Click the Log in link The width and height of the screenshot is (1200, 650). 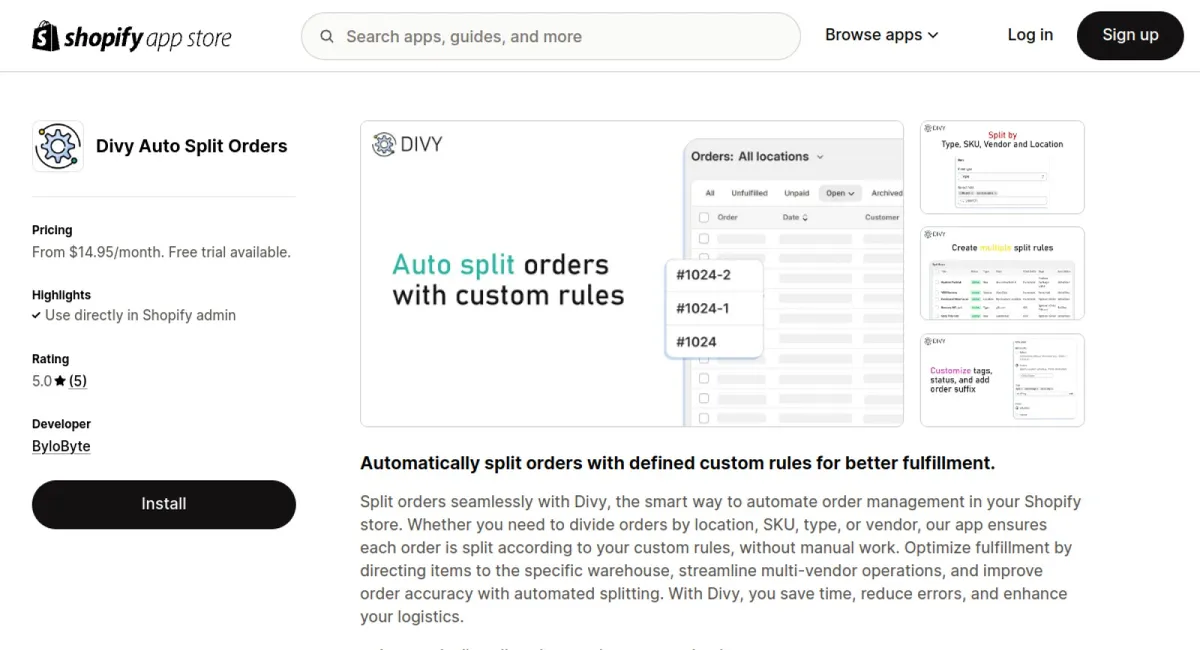[1030, 35]
